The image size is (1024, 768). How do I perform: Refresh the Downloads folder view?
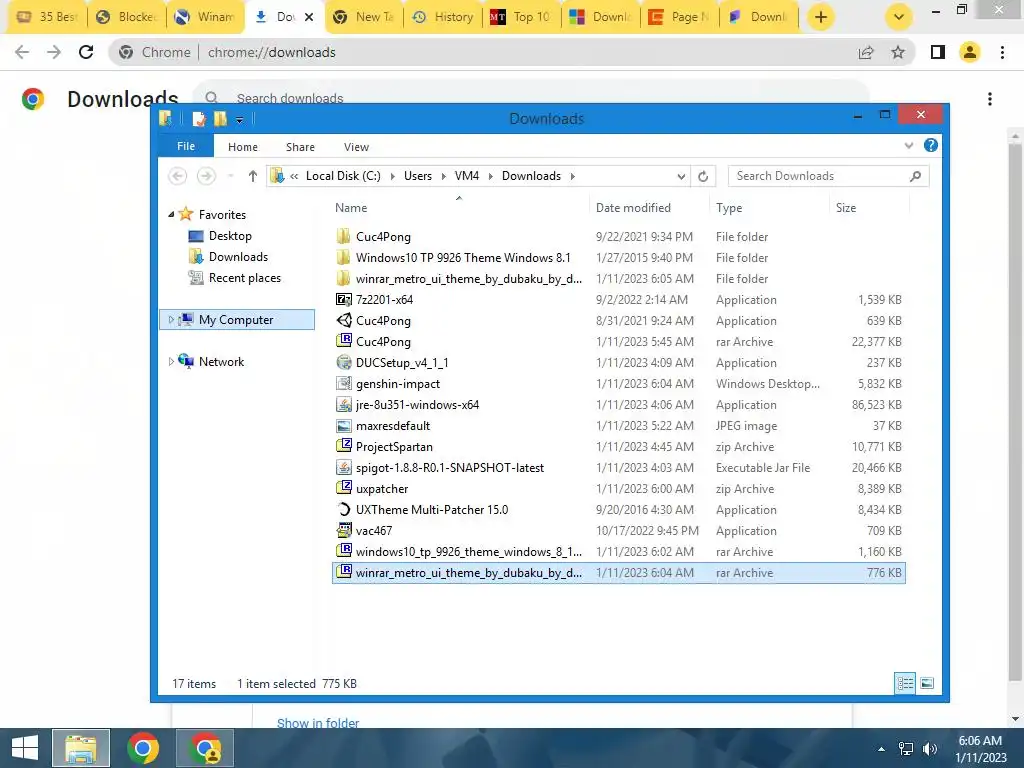[x=703, y=176]
